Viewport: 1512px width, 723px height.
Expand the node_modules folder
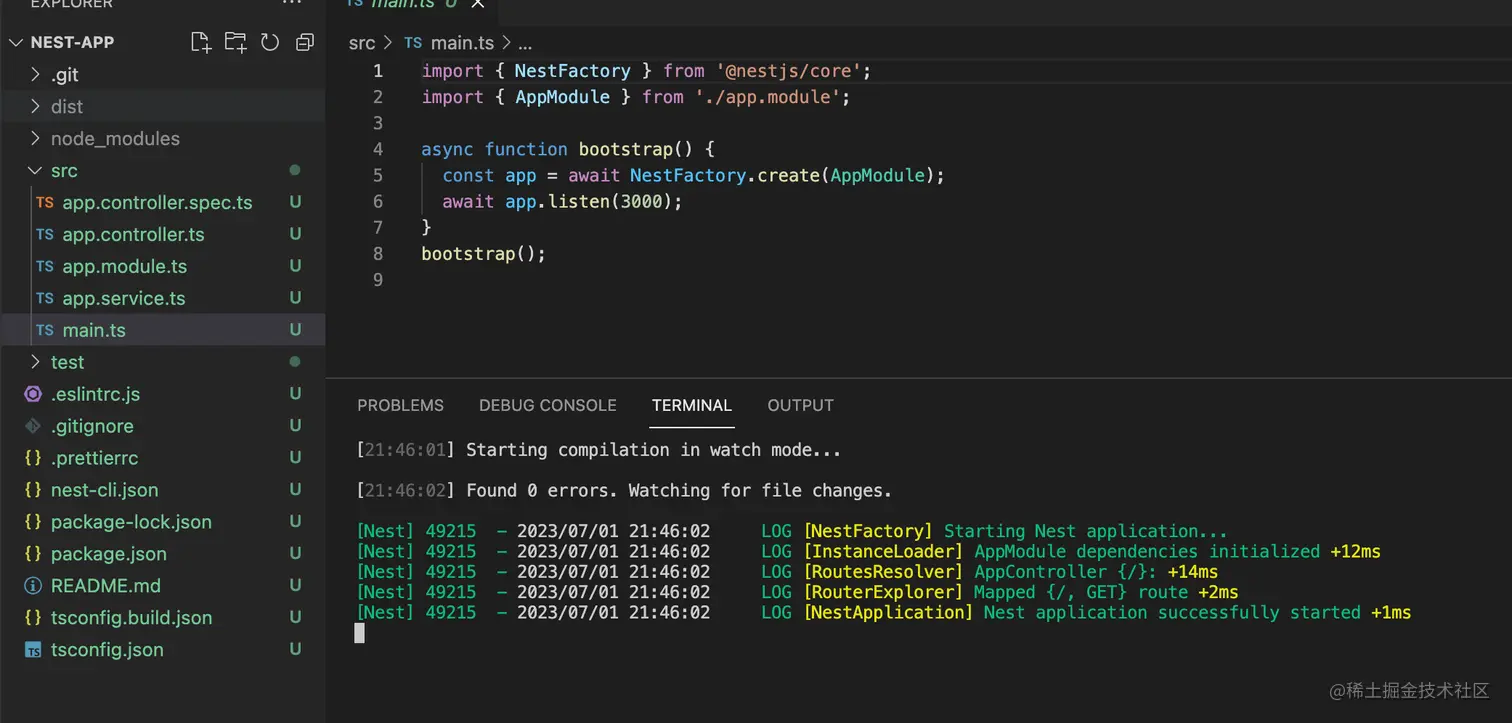[162, 139]
